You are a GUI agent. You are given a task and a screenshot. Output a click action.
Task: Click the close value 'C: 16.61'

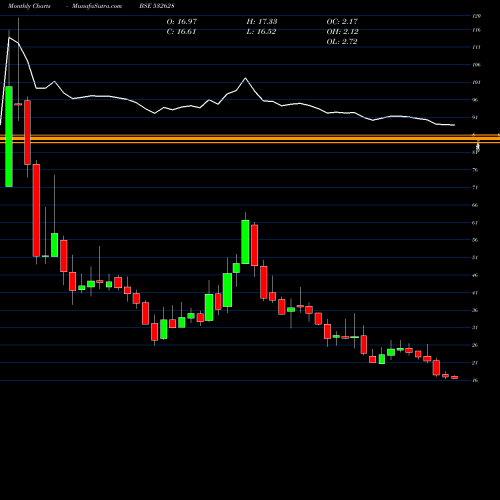(x=181, y=32)
